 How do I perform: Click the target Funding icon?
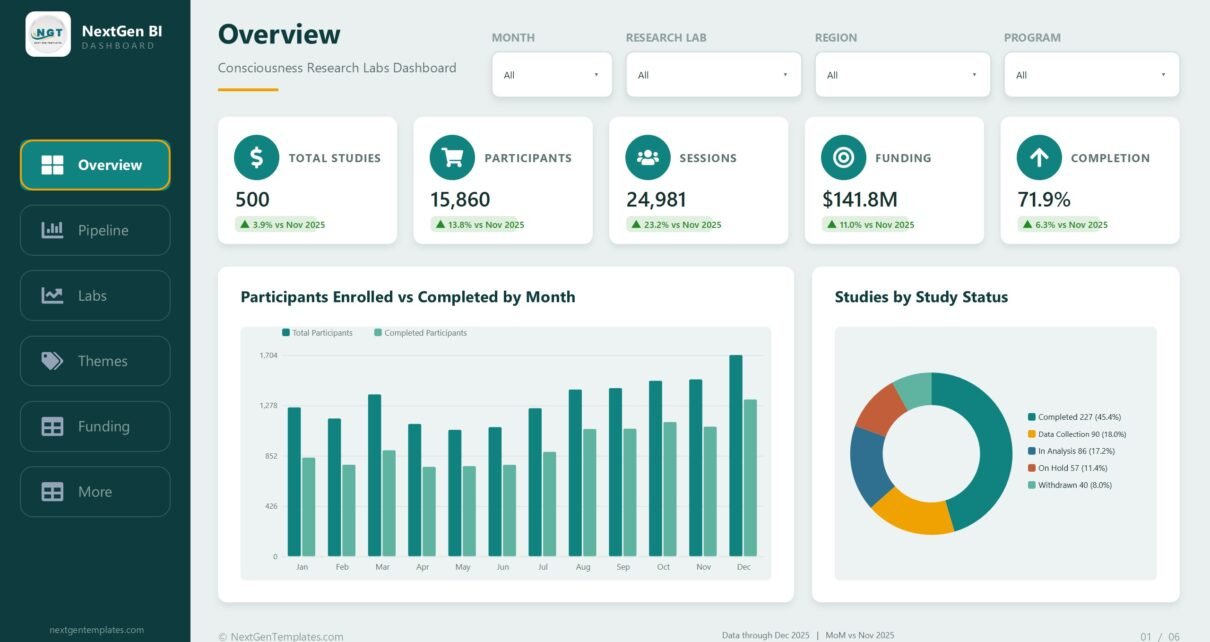coord(843,158)
